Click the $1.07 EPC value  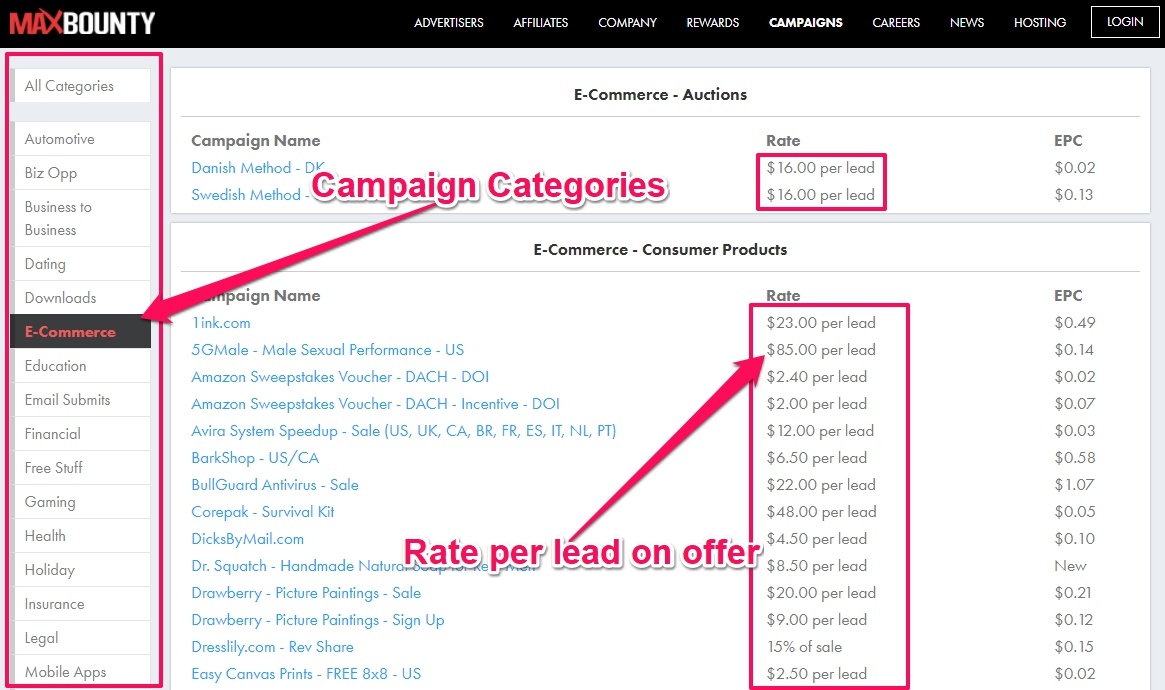coord(1074,485)
